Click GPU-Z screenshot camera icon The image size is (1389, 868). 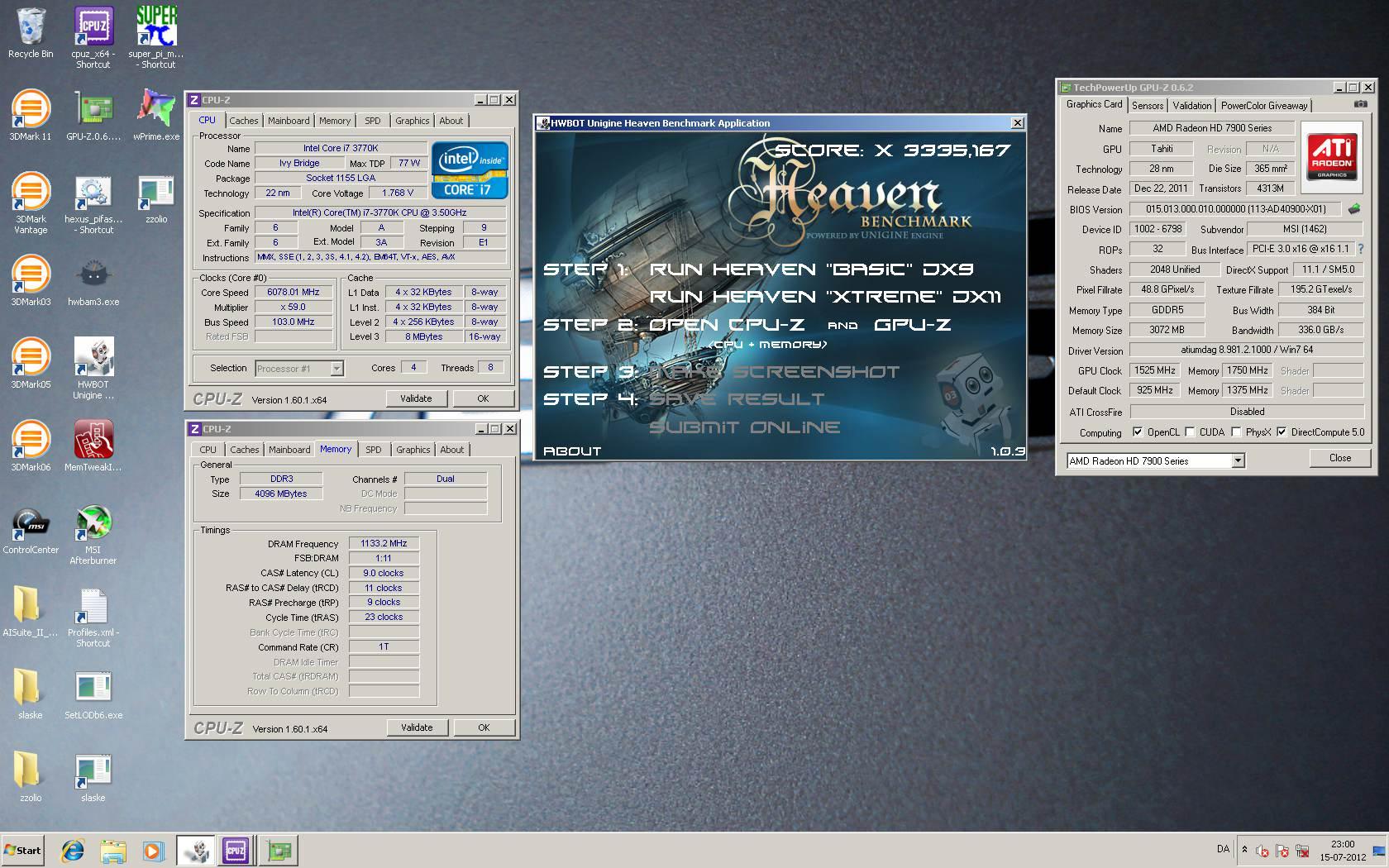pyautogui.click(x=1360, y=105)
